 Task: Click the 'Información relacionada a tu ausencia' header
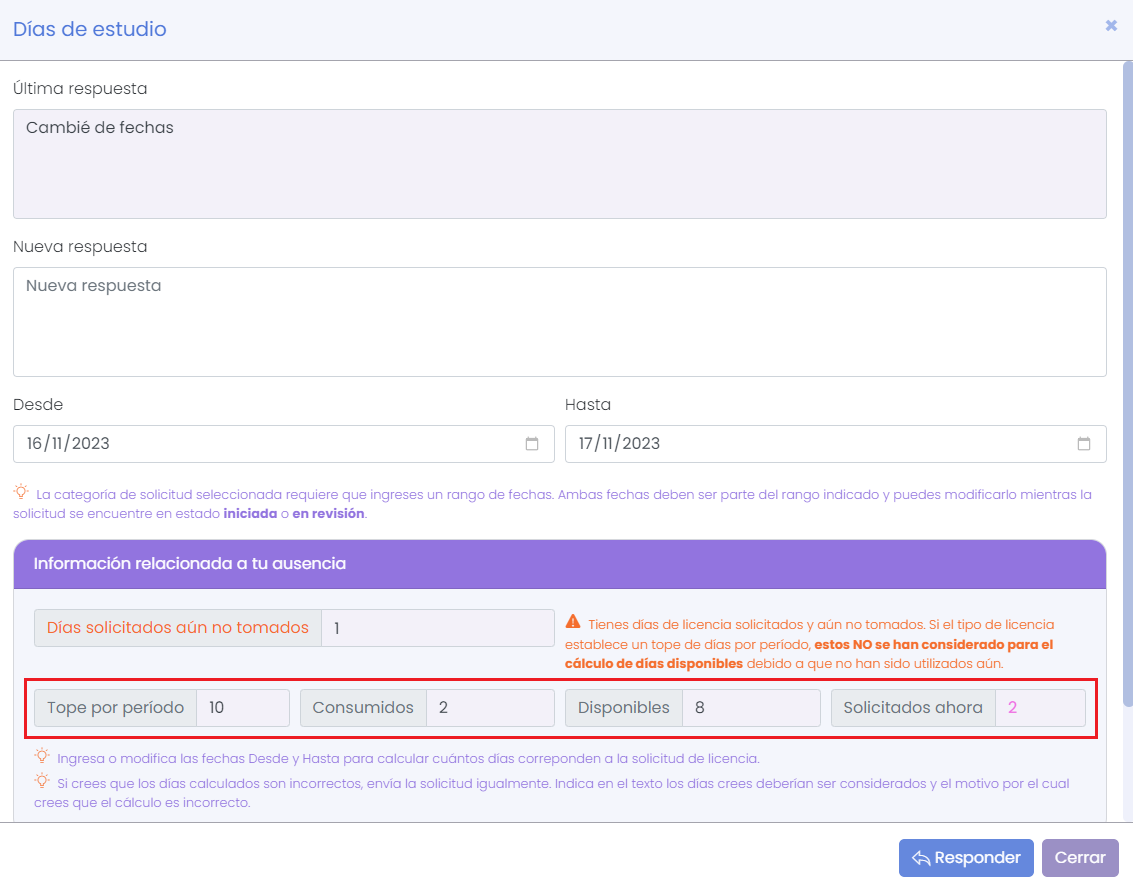point(559,564)
